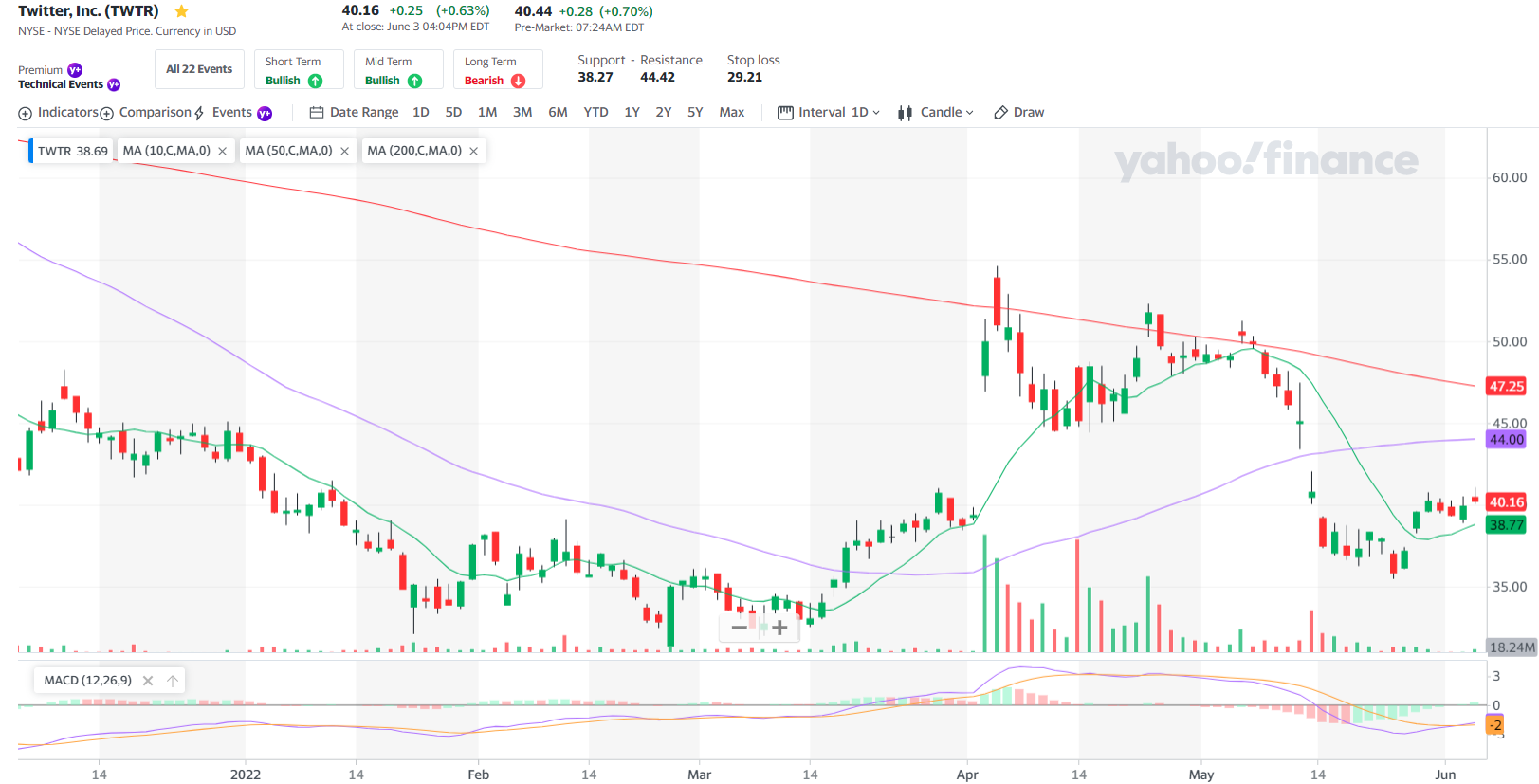Click the Mid Term bullish up arrow
Screen dimensions: 1539x784
point(414,82)
